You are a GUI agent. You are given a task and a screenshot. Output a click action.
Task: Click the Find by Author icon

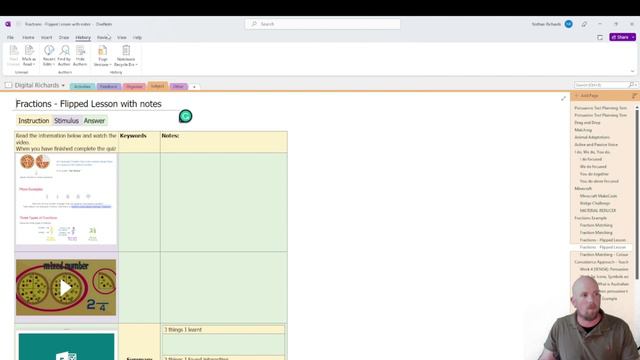click(x=64, y=51)
